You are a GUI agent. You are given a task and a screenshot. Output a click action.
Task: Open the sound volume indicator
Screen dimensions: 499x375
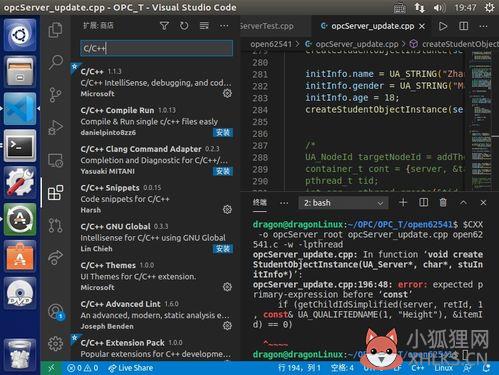439,7
